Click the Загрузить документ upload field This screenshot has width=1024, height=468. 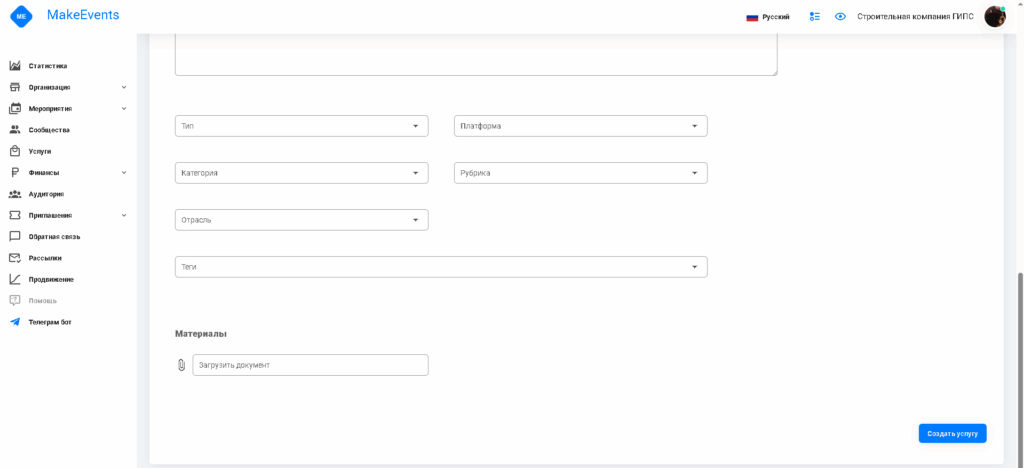pyautogui.click(x=310, y=365)
